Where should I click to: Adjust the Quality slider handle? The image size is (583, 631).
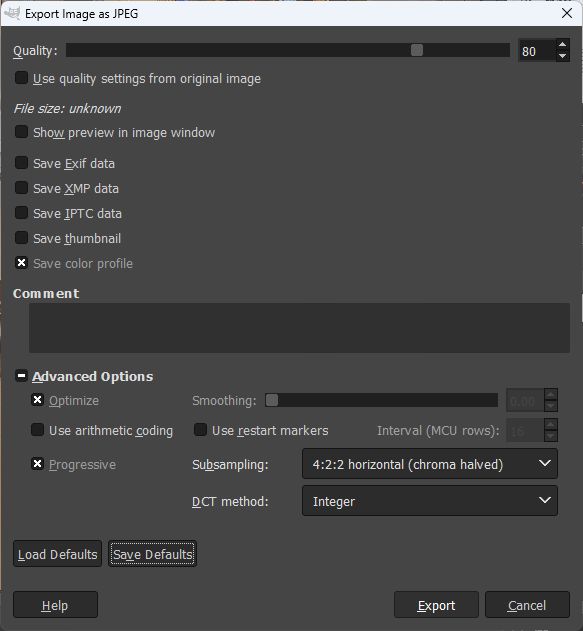pyautogui.click(x=417, y=50)
